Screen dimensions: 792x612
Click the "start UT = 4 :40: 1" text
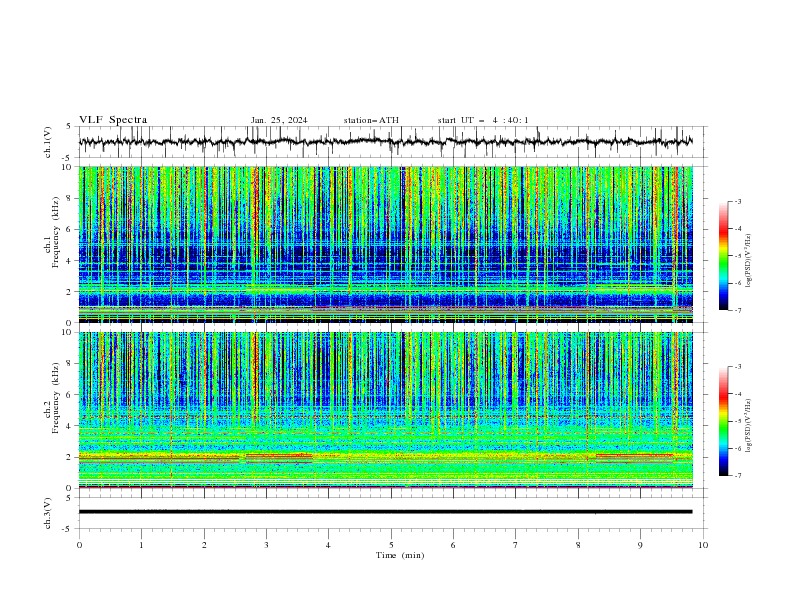(x=483, y=120)
